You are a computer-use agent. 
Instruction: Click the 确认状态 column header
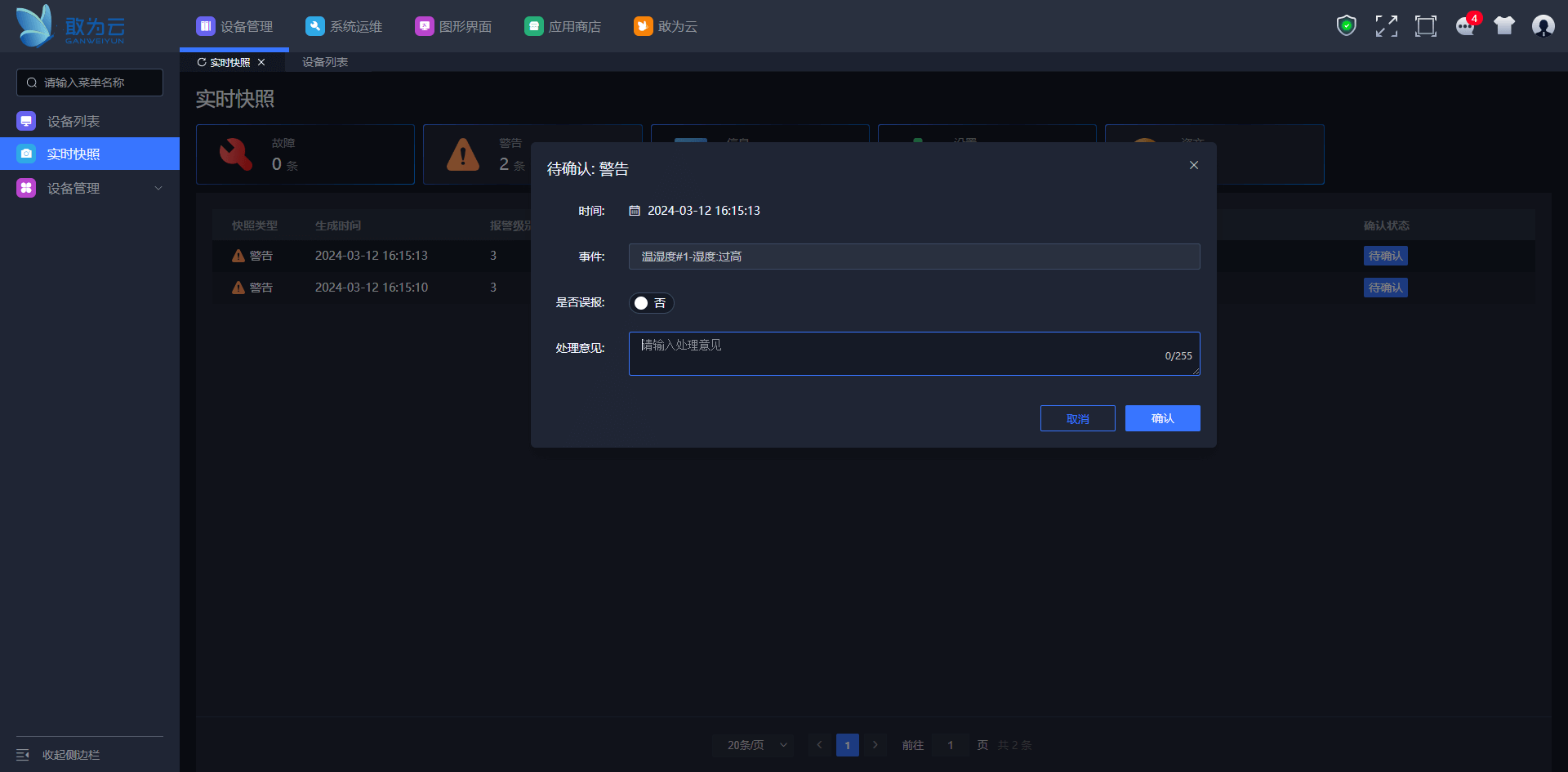(x=1387, y=225)
